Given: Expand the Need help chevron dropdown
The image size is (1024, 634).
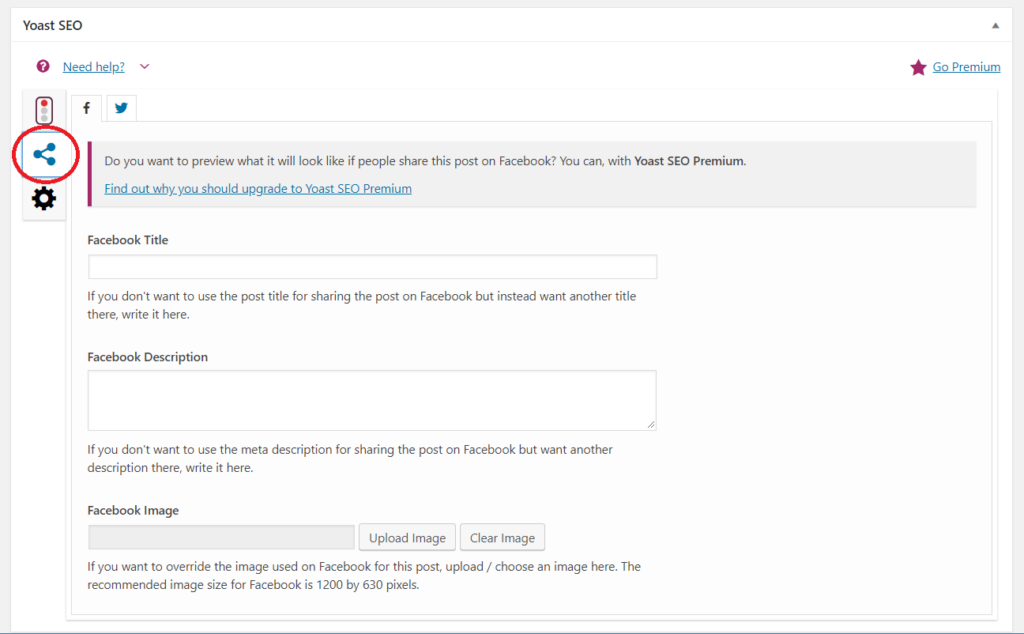Looking at the screenshot, I should click(x=144, y=67).
